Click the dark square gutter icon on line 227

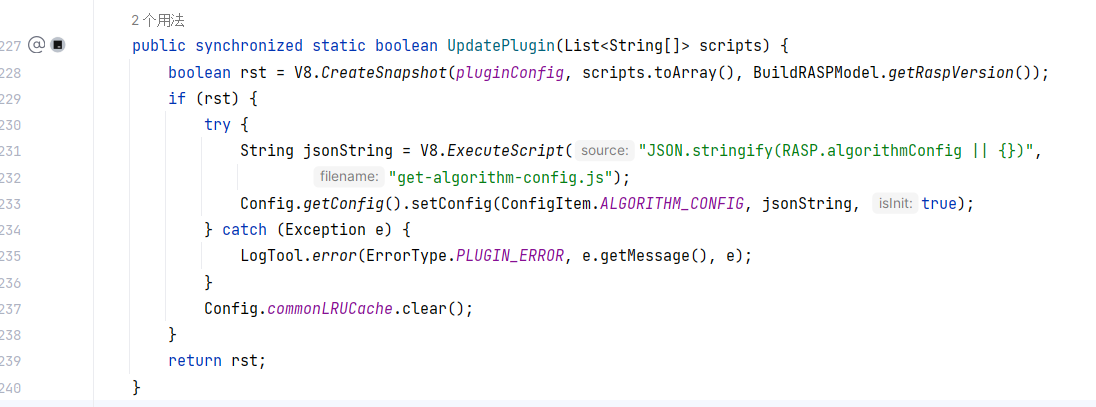[58, 45]
